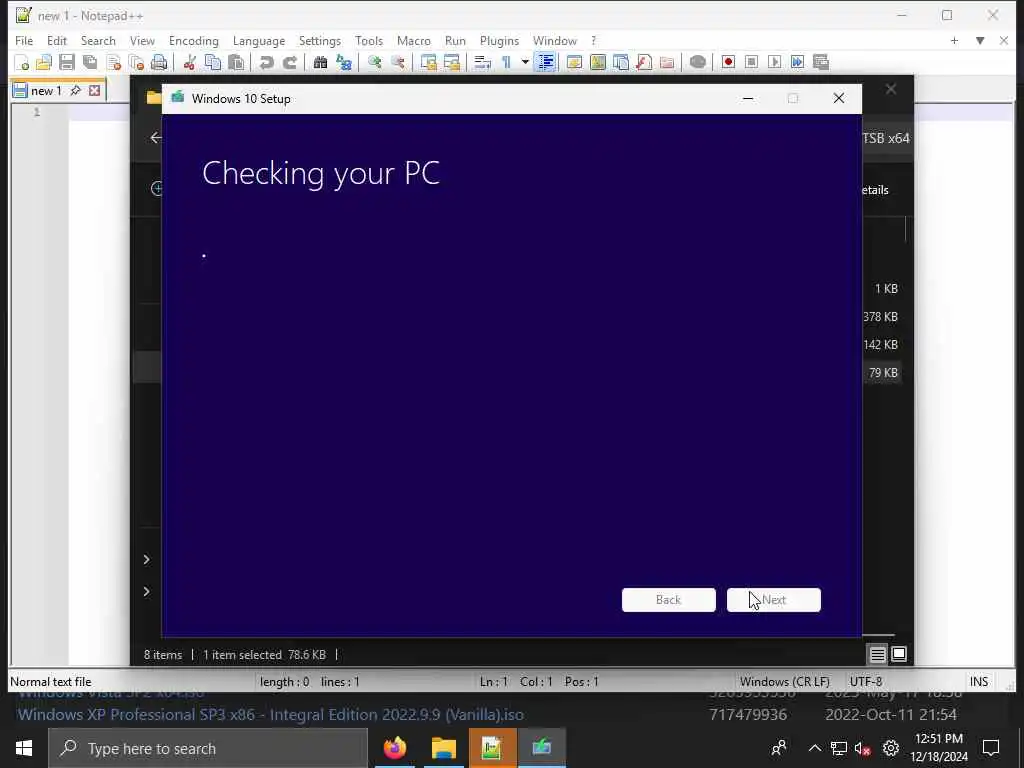This screenshot has width=1024, height=768.
Task: Open the dropdown arrow beside the pilcrow icon
Action: point(524,63)
